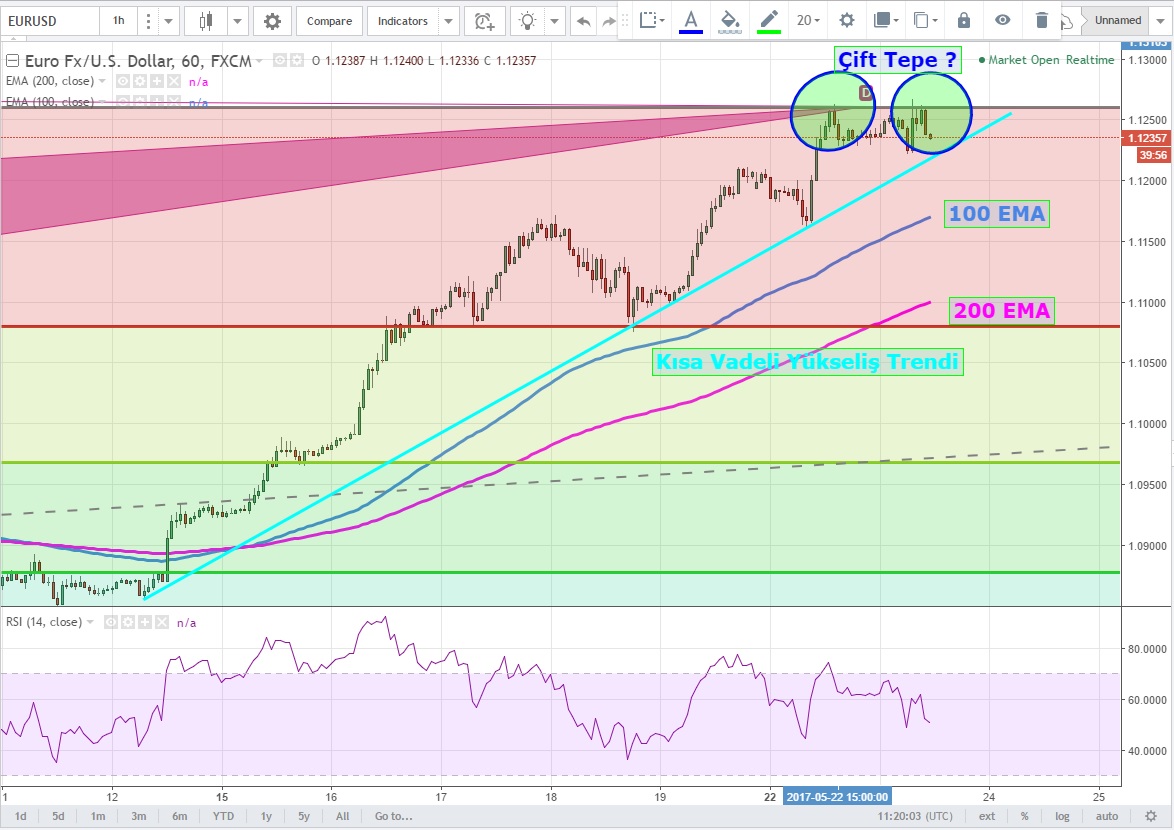Toggle drawing visibility with eye icon
This screenshot has width=1174, height=830.
(1003, 20)
